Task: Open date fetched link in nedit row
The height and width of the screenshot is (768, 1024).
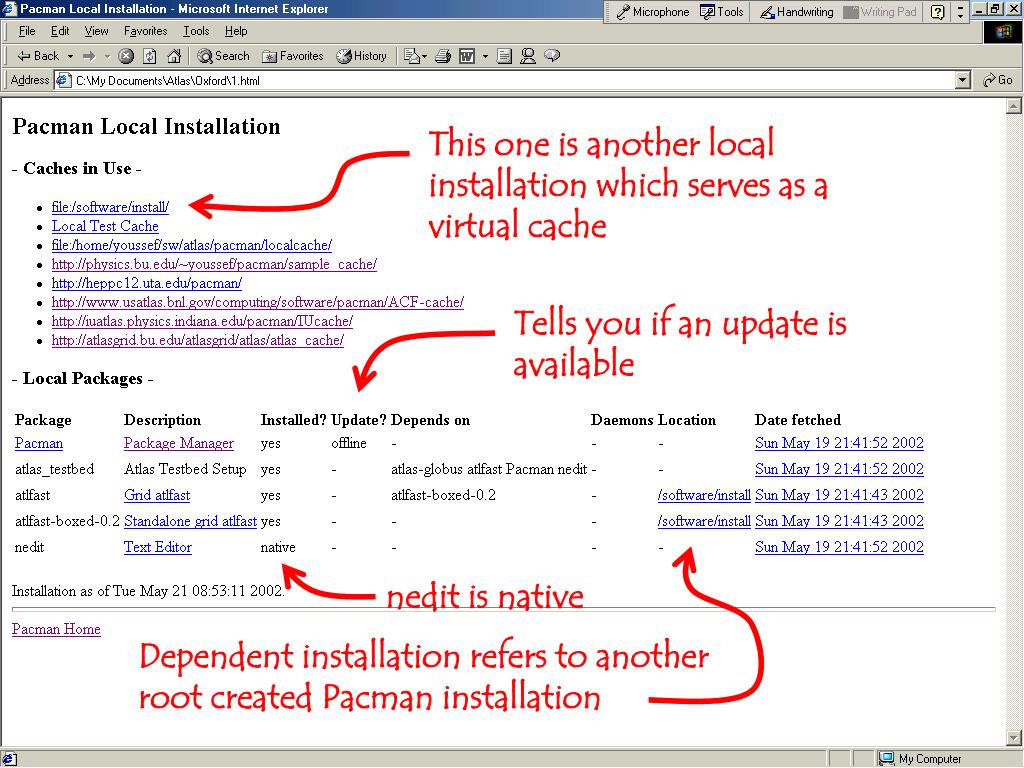Action: (x=839, y=547)
